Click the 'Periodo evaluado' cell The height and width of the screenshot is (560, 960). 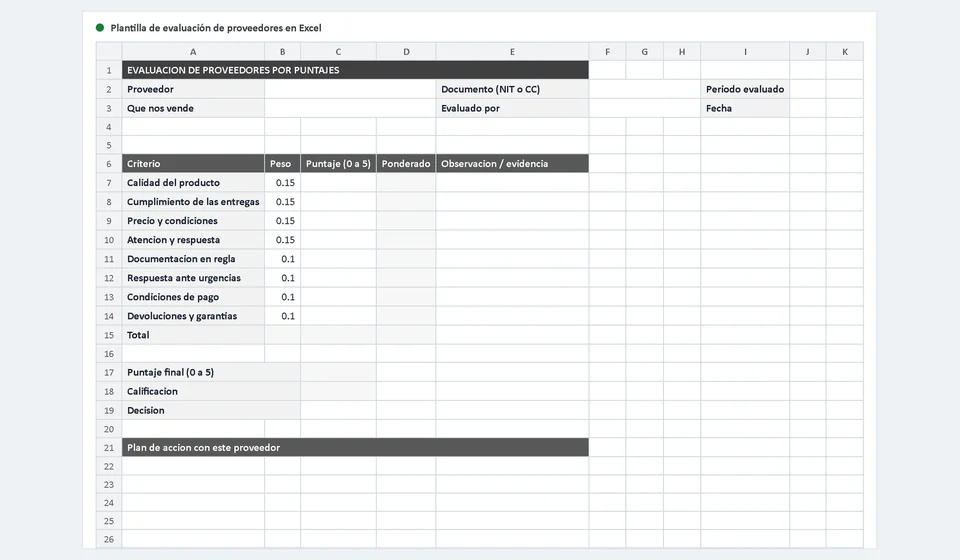tap(745, 89)
